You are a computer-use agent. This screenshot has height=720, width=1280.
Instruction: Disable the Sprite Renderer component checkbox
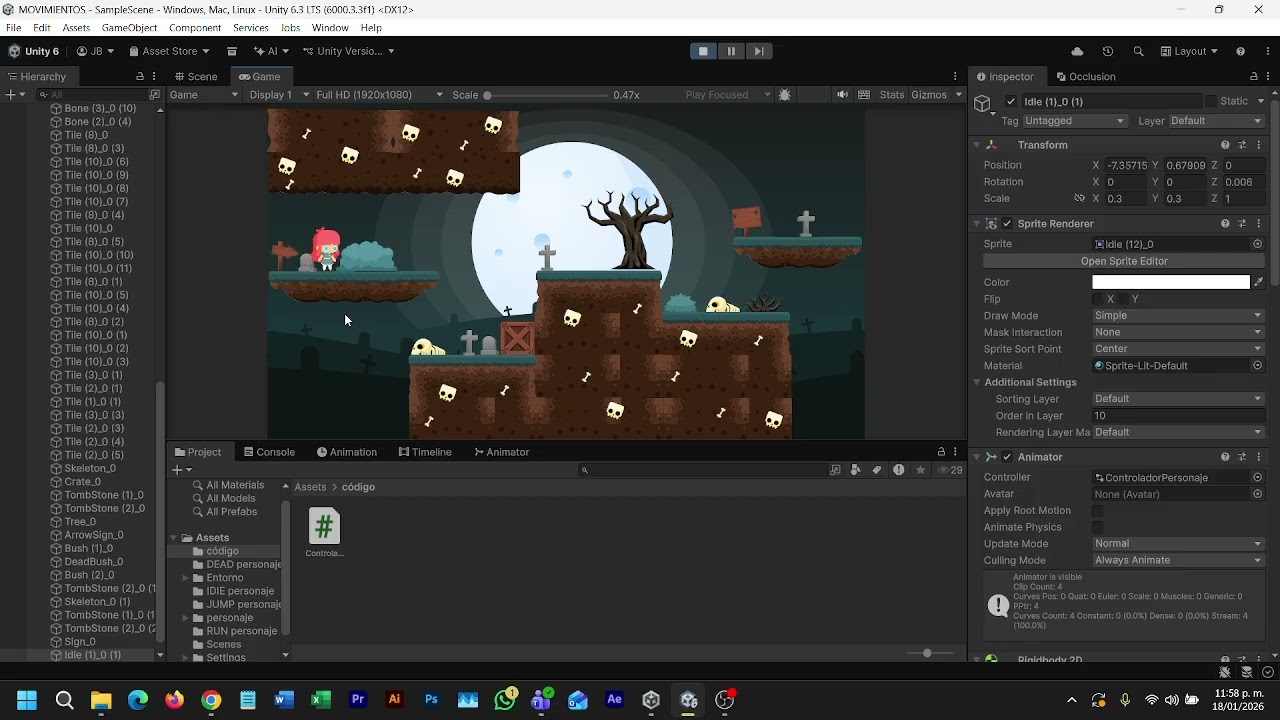(x=1007, y=224)
